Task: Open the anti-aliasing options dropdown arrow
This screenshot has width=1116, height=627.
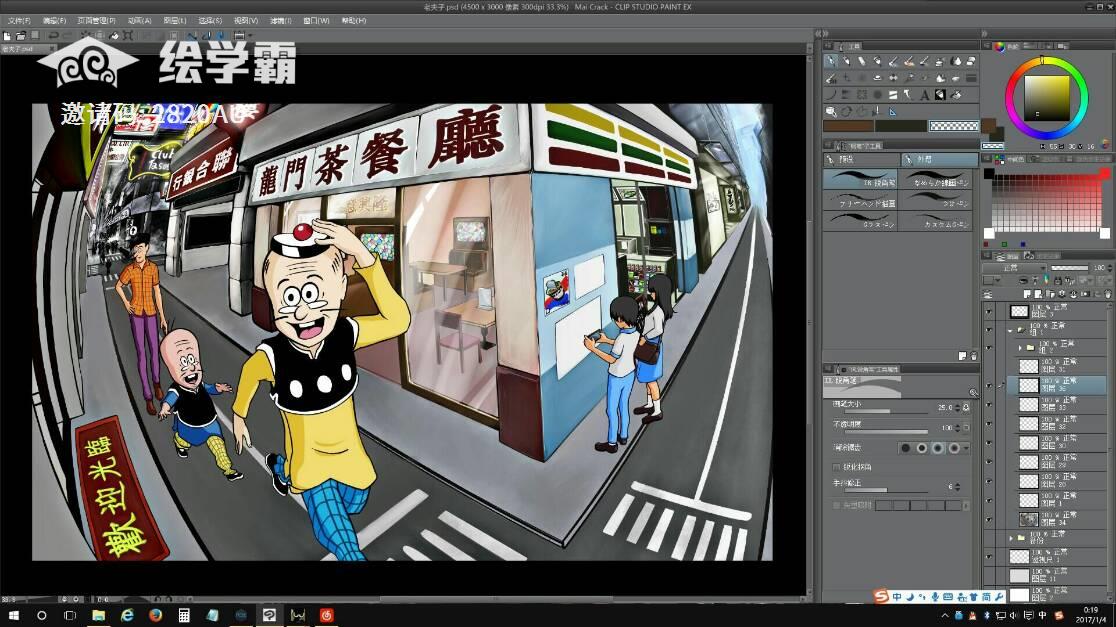Action: coord(966,448)
